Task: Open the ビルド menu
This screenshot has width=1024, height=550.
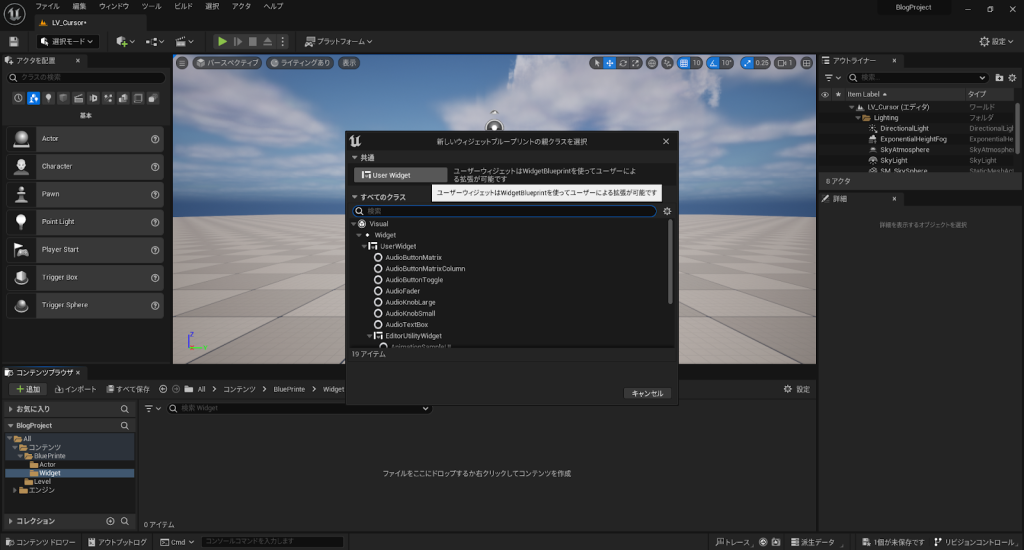Action: [184, 6]
